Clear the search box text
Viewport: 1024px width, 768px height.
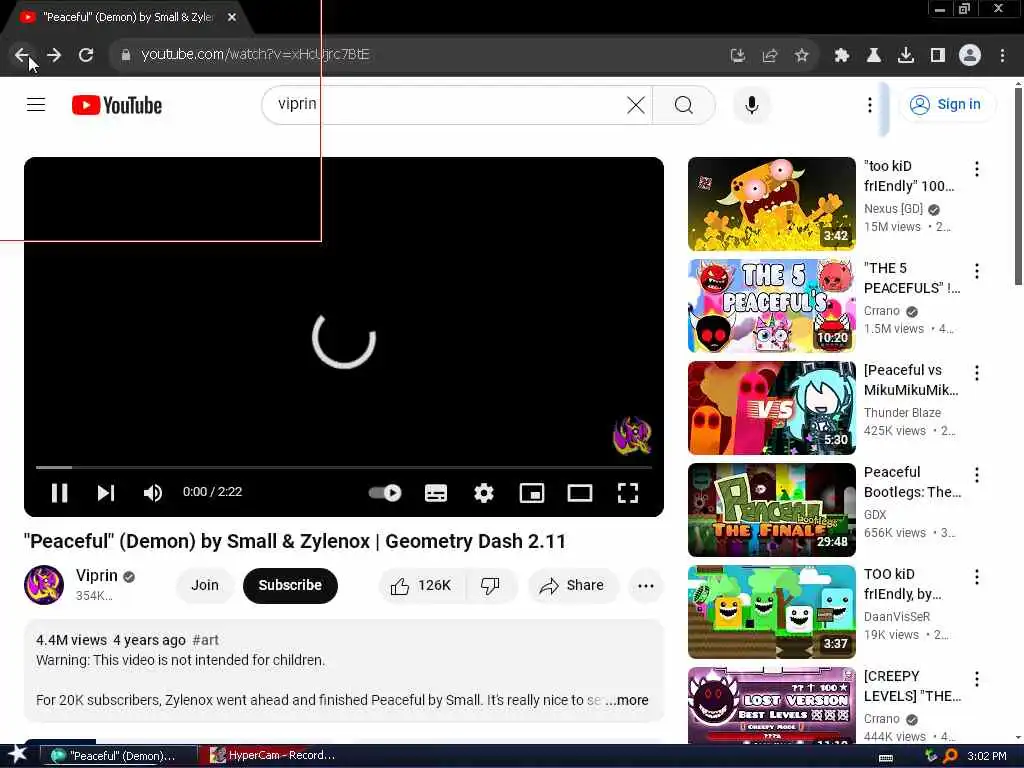(635, 105)
